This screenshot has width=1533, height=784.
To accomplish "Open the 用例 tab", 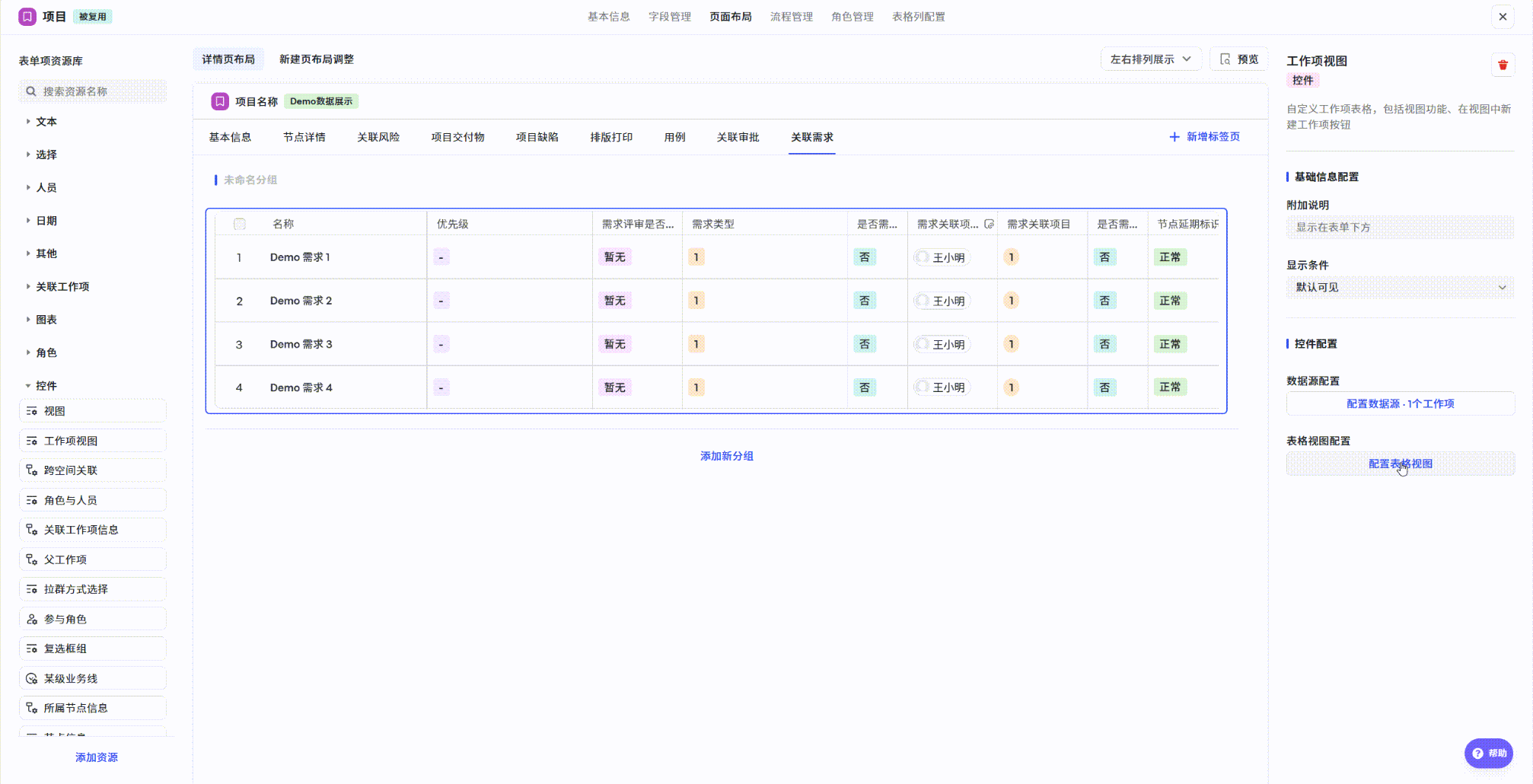I will pos(674,137).
